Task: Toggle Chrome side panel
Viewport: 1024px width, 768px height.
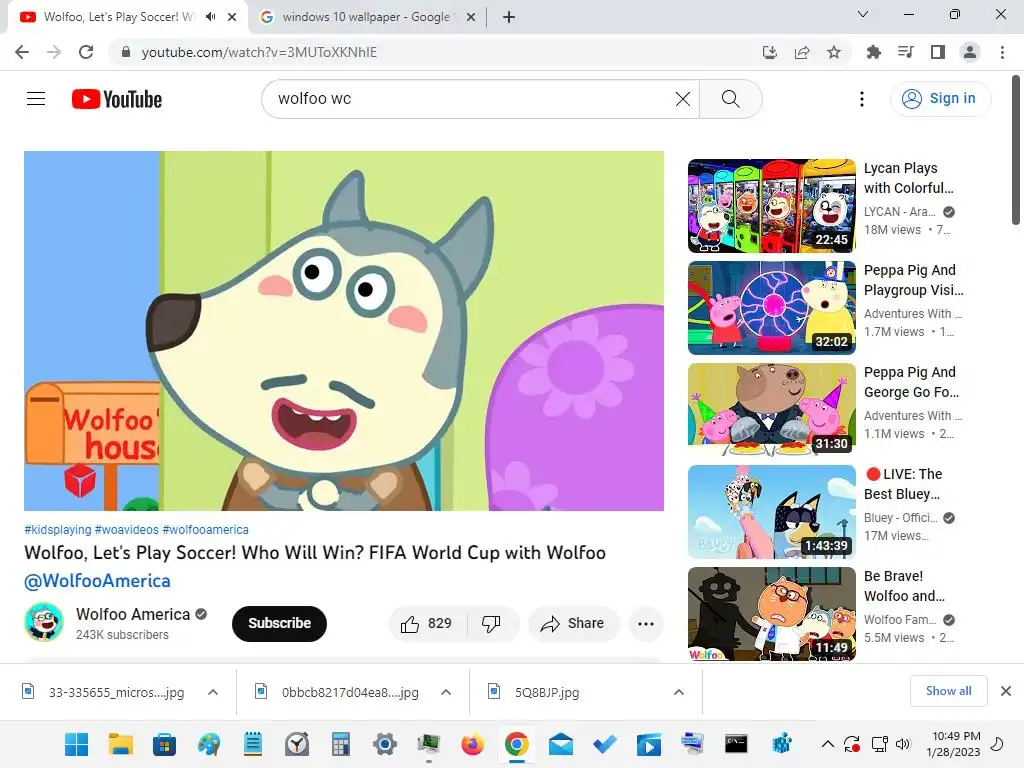Action: (938, 52)
